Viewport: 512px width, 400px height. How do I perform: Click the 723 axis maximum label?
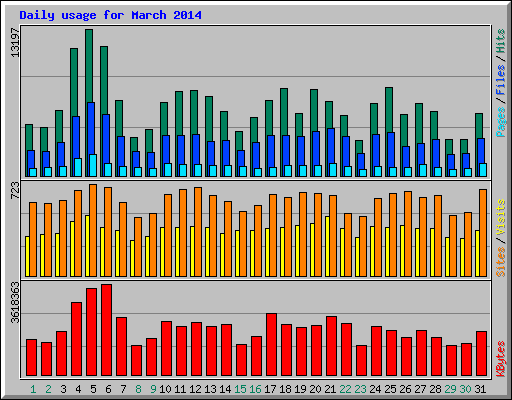pos(15,190)
